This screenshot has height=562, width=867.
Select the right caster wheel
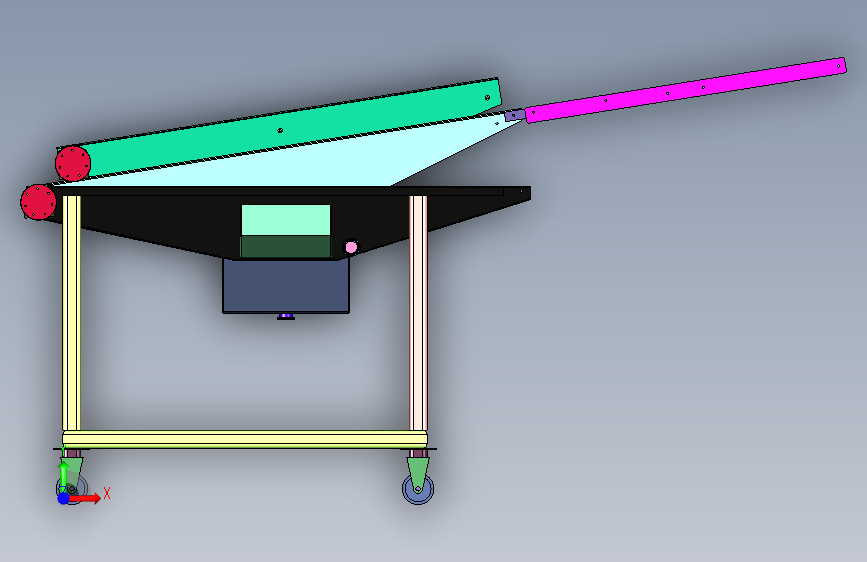418,489
